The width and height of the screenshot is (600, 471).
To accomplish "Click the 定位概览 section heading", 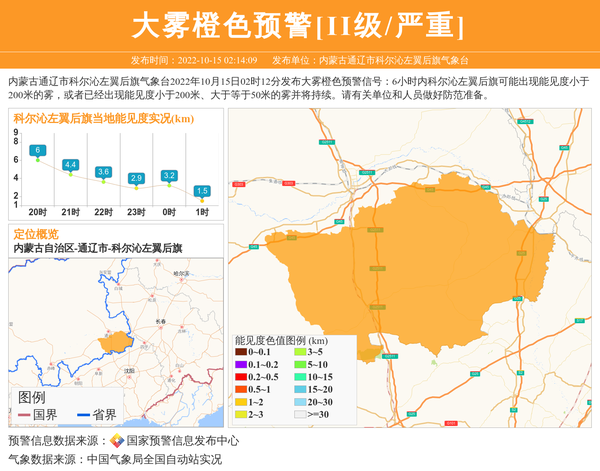I will pyautogui.click(x=36, y=233).
